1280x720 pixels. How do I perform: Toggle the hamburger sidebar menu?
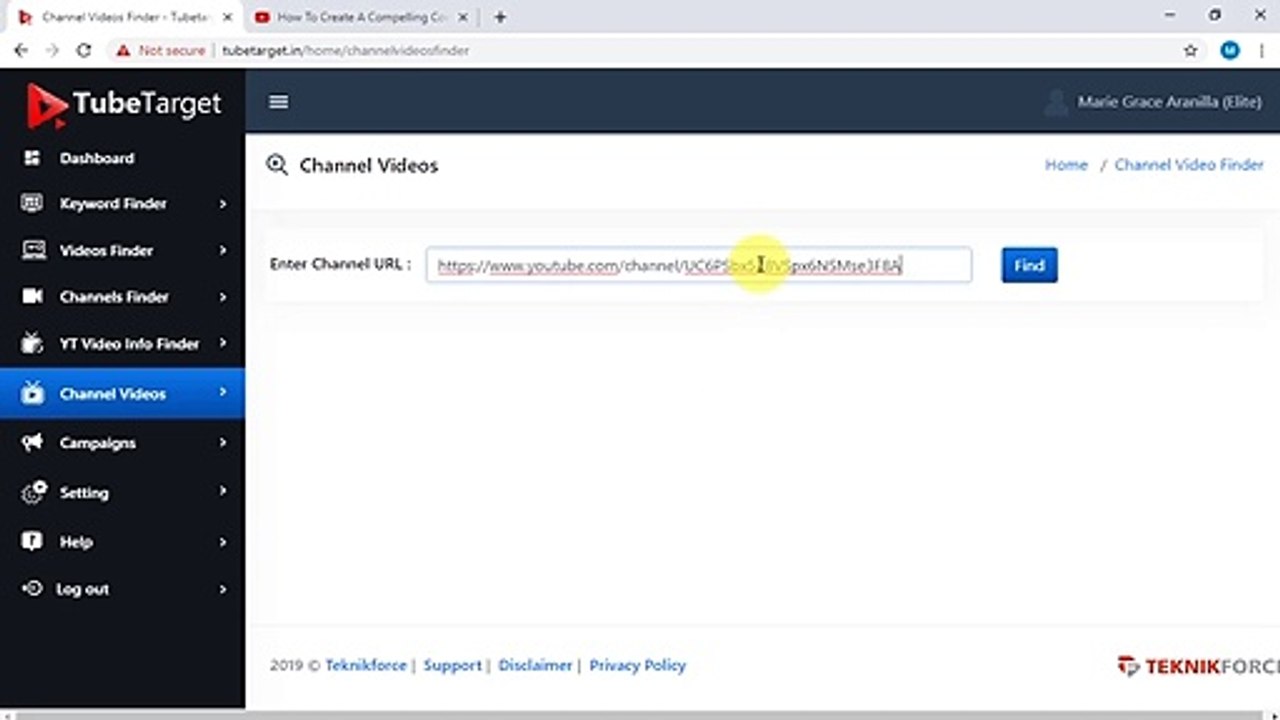click(279, 102)
